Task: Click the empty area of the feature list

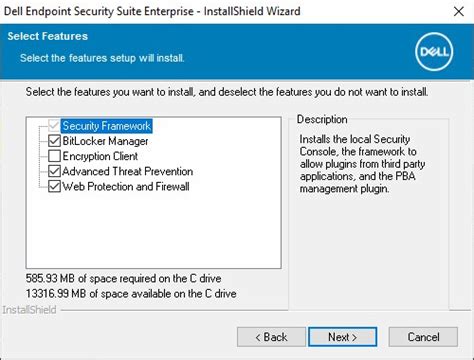Action: click(153, 230)
